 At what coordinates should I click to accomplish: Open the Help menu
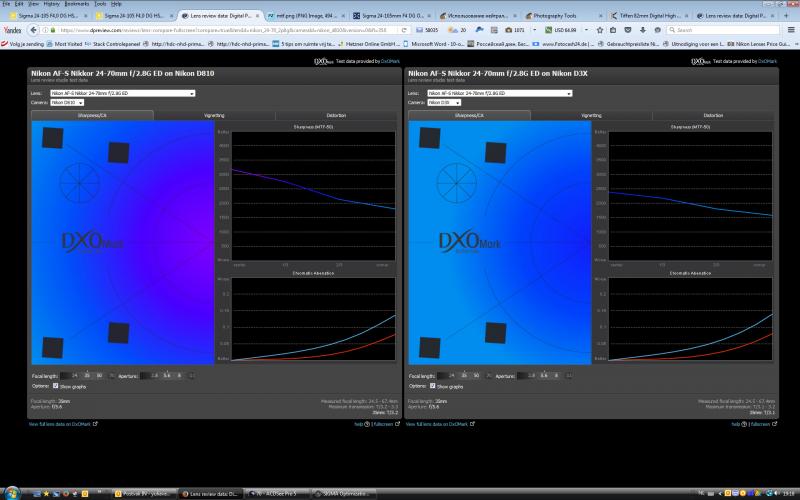[x=116, y=4]
